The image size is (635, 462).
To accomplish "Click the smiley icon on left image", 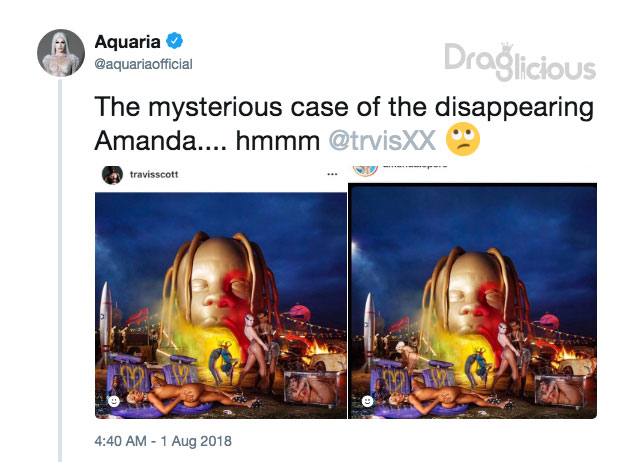I will coord(114,401).
